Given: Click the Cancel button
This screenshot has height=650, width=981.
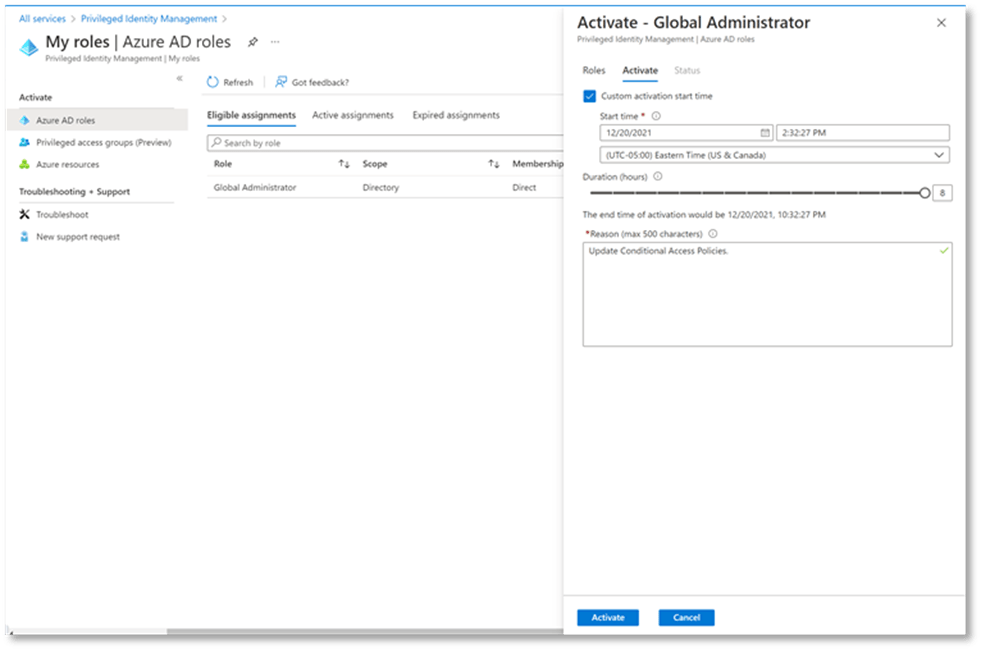Looking at the screenshot, I should [x=686, y=617].
